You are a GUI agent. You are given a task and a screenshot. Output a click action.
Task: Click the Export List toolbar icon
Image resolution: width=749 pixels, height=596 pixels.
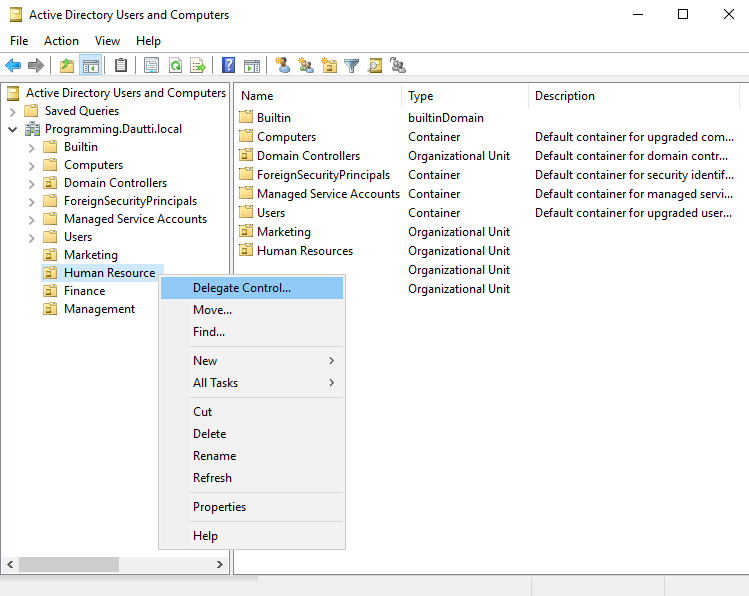198,65
